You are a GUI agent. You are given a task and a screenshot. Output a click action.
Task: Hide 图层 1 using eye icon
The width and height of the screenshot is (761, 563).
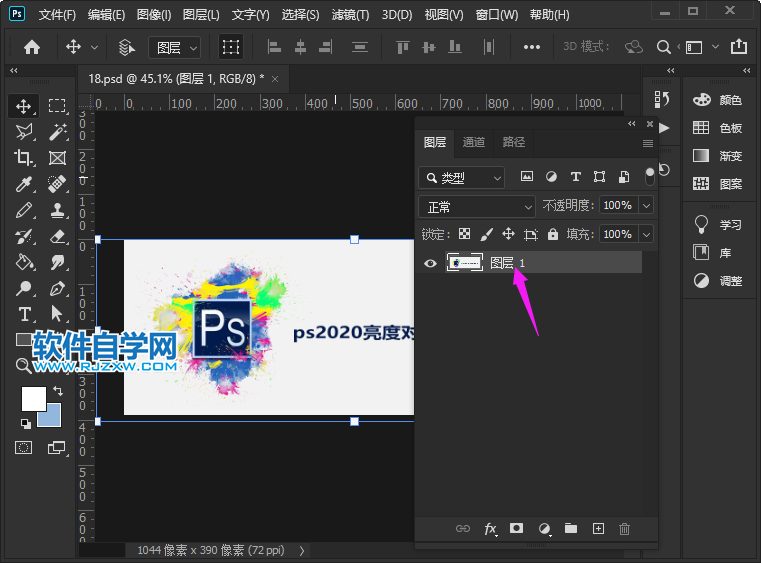click(x=430, y=263)
